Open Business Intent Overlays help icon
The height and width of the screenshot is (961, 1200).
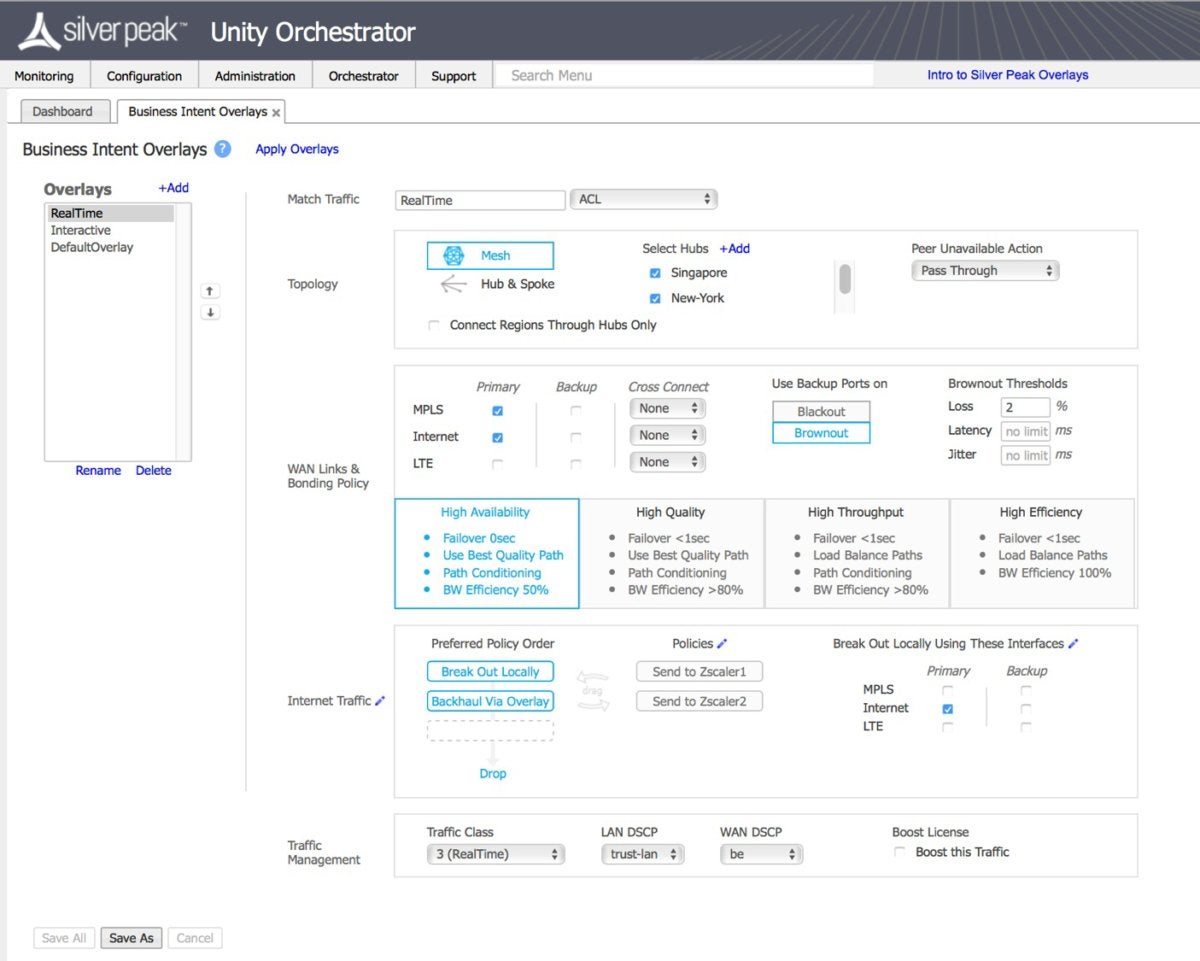click(x=222, y=149)
